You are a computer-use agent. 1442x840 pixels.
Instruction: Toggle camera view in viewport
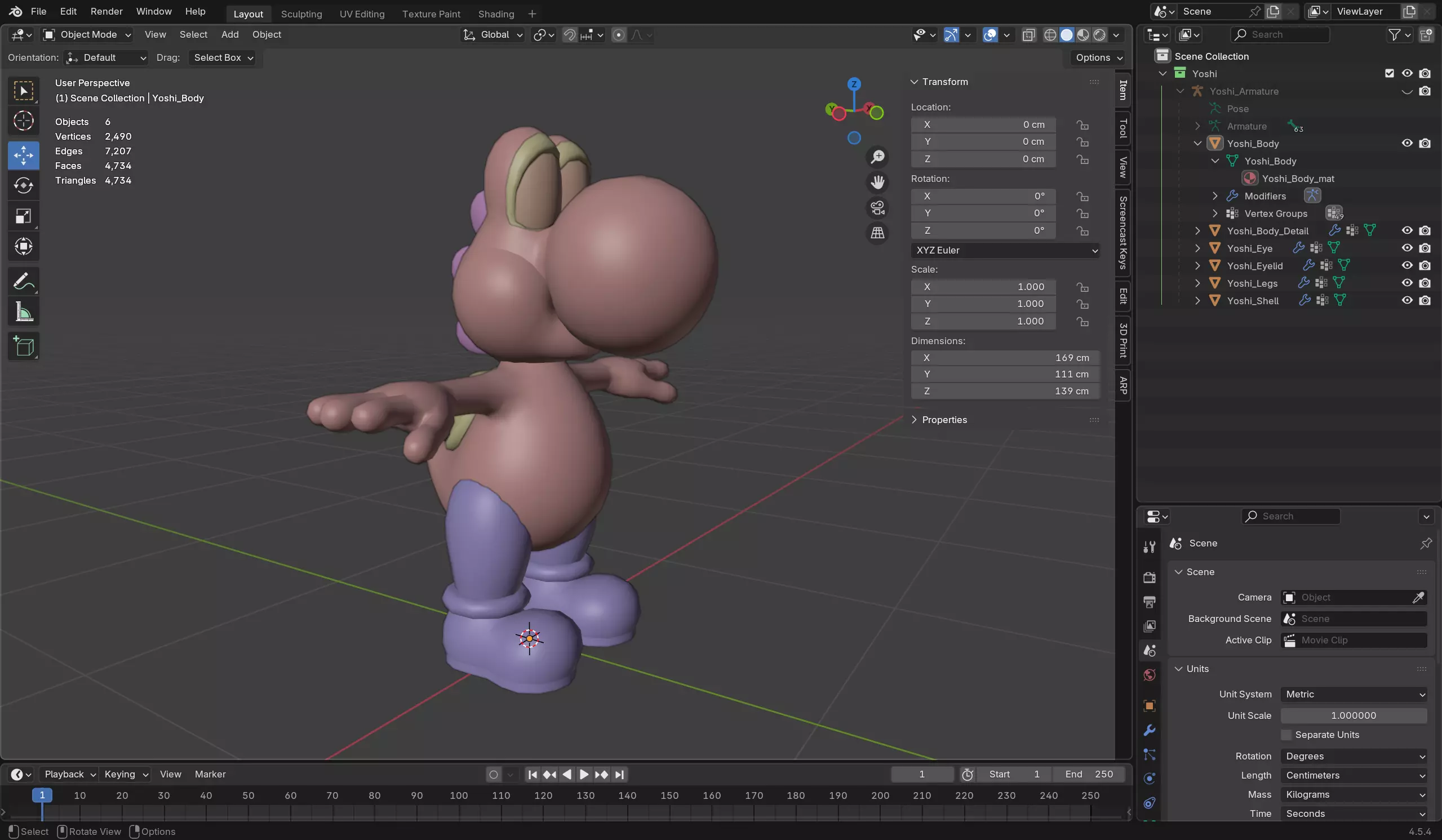pos(877,208)
